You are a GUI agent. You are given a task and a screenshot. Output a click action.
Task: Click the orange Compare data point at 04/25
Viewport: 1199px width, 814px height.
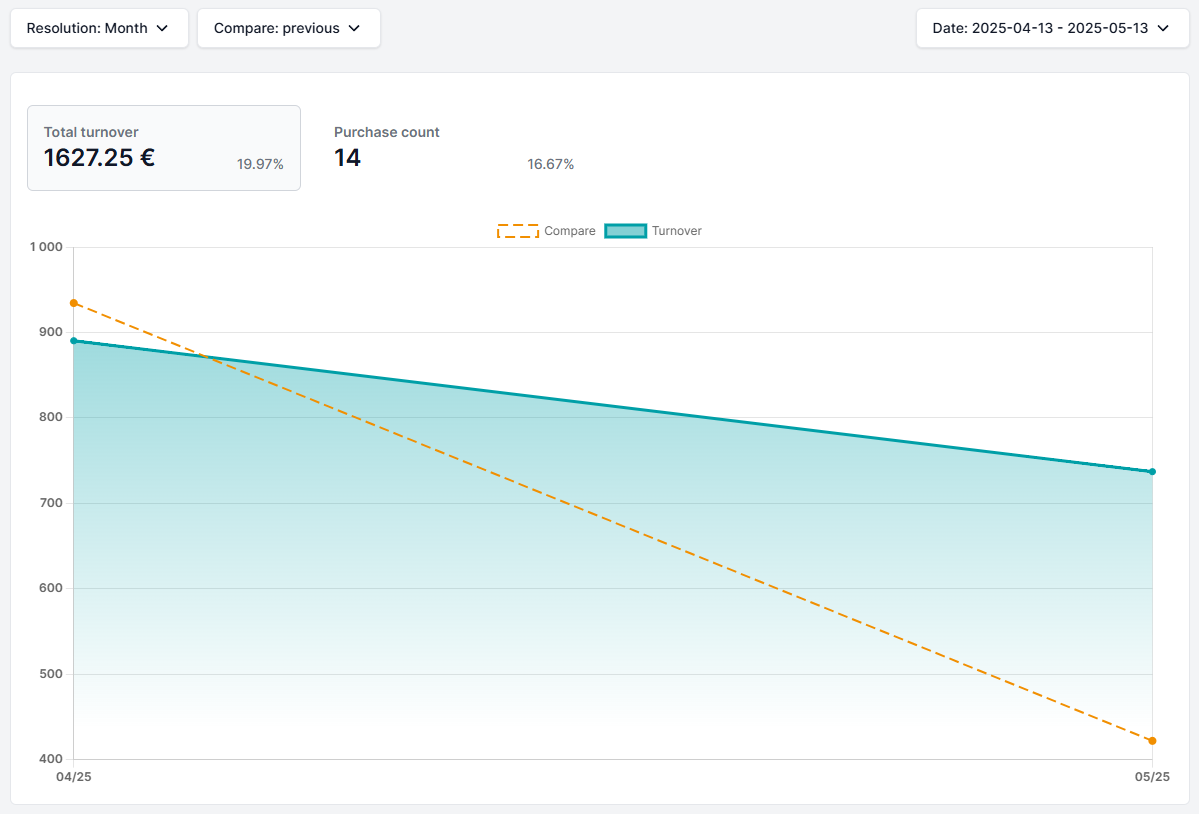pyautogui.click(x=74, y=303)
